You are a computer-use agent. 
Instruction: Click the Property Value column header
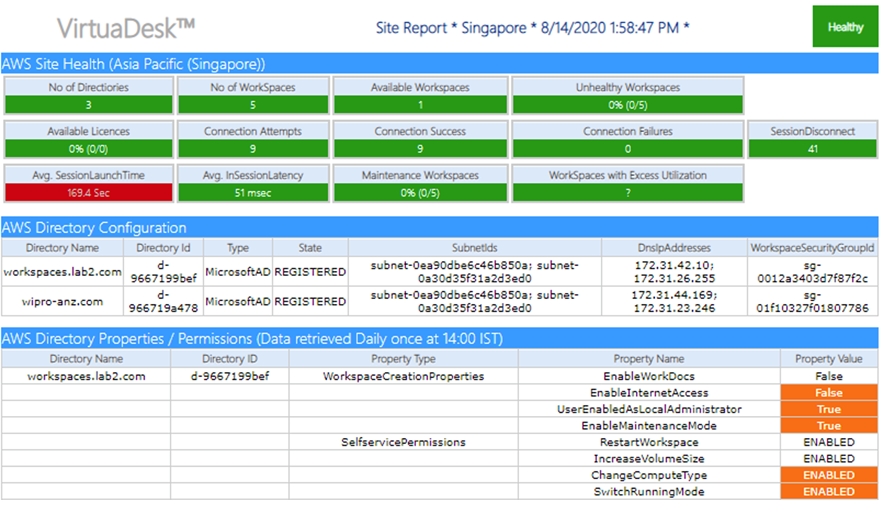(x=829, y=358)
